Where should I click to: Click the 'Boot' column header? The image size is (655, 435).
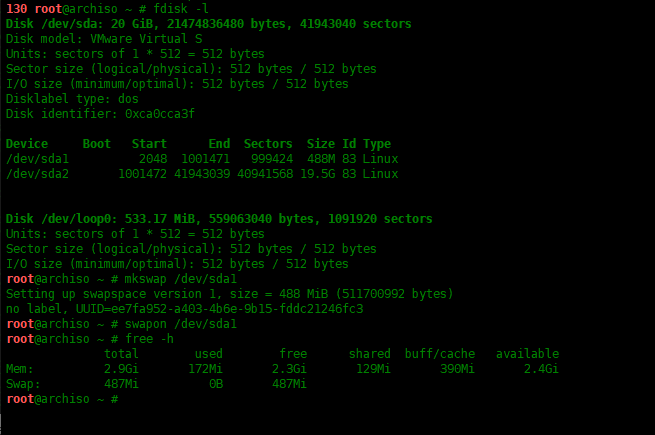click(x=96, y=144)
